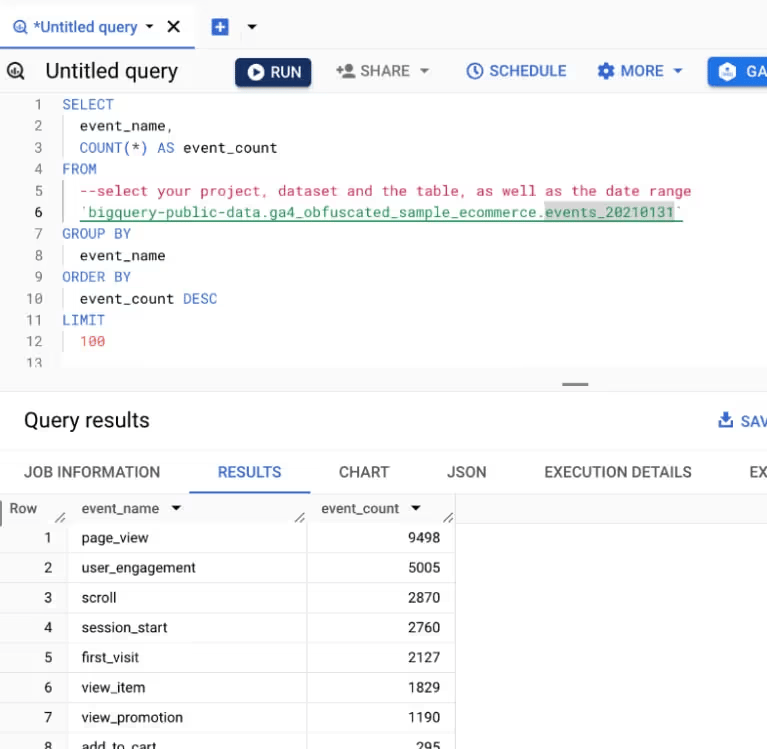Click the first_visit cell
This screenshot has height=749, width=767.
[188, 658]
